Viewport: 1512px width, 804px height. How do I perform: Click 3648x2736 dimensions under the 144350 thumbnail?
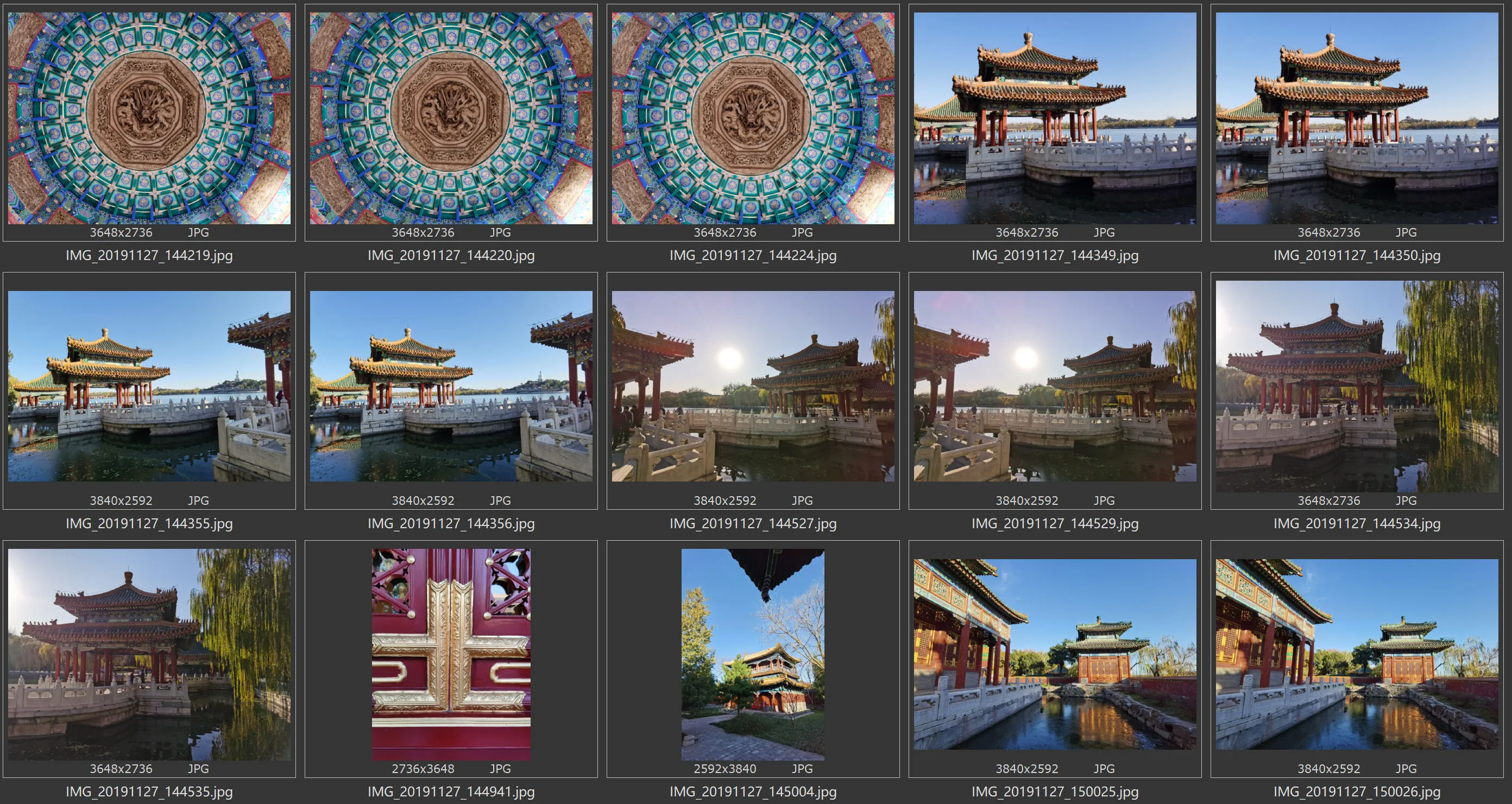tap(1329, 232)
